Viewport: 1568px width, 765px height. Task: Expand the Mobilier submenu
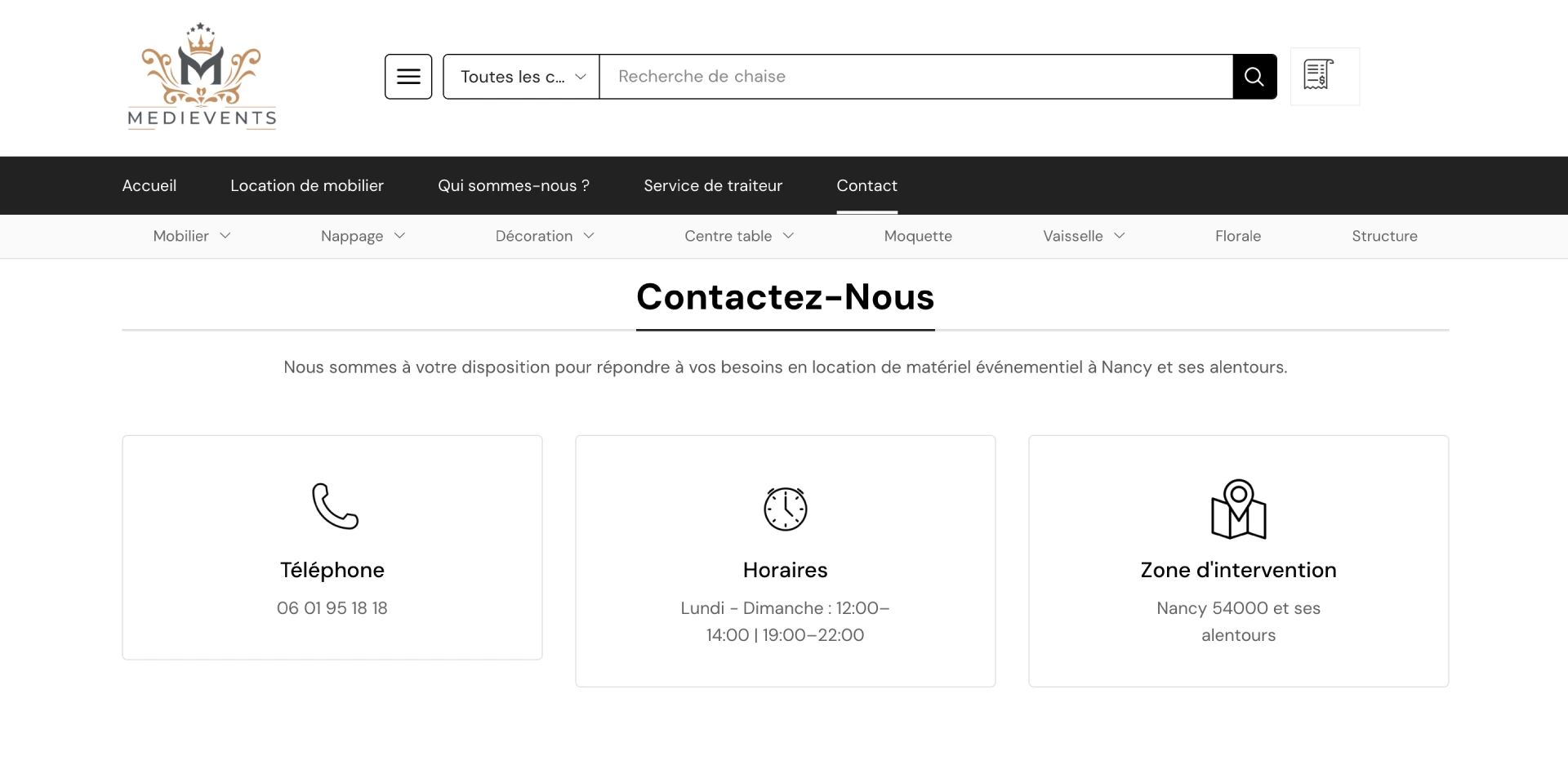coord(192,236)
